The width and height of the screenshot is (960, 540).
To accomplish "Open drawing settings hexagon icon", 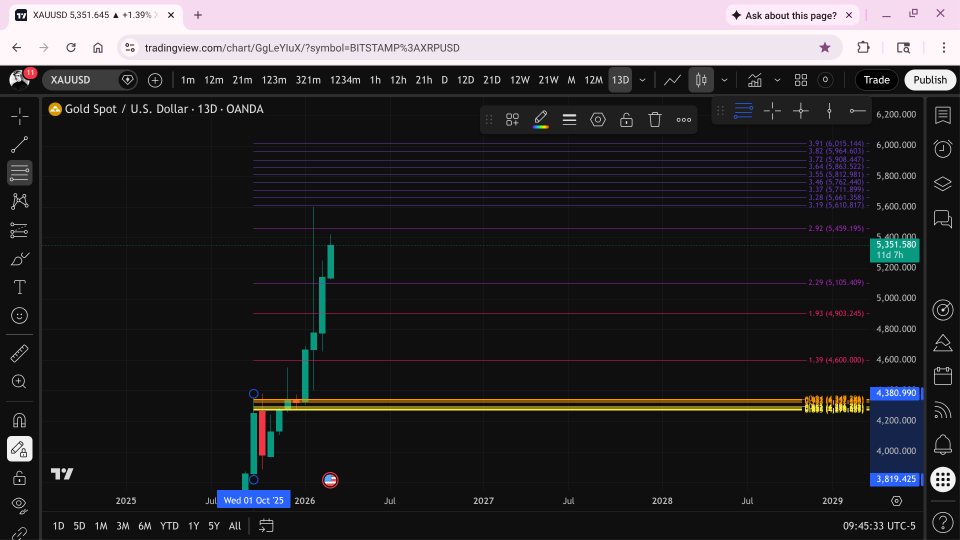I will tap(598, 119).
